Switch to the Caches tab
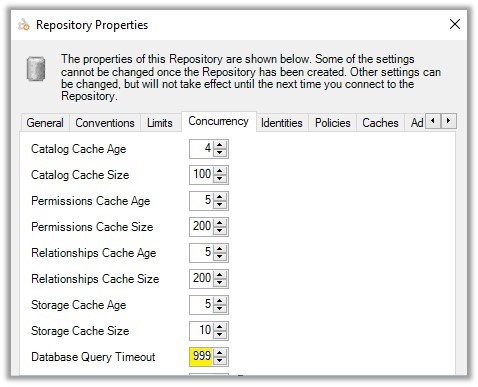This screenshot has width=478, height=387. point(380,123)
